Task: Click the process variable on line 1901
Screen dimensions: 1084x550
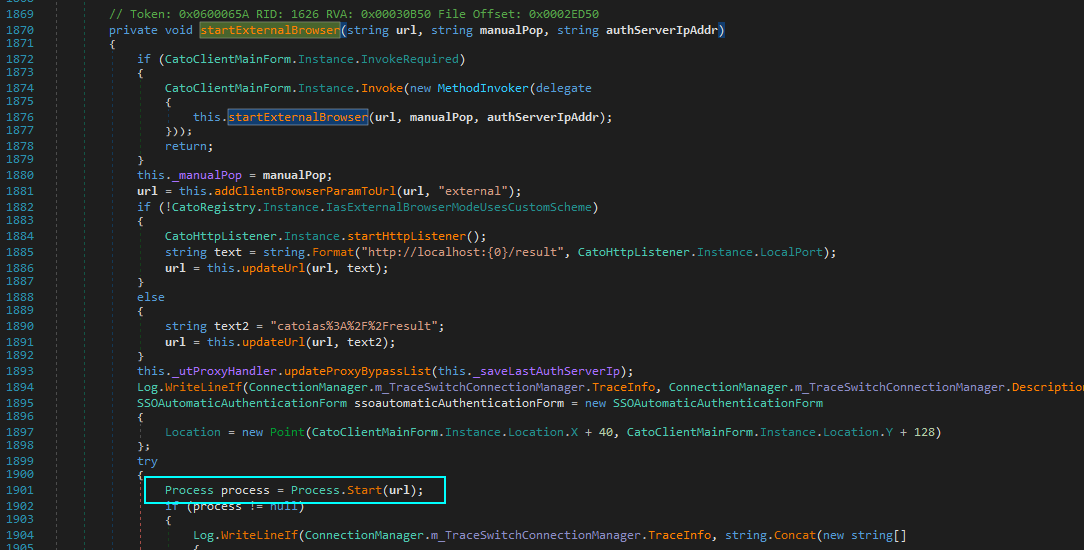Action: [x=245, y=491]
